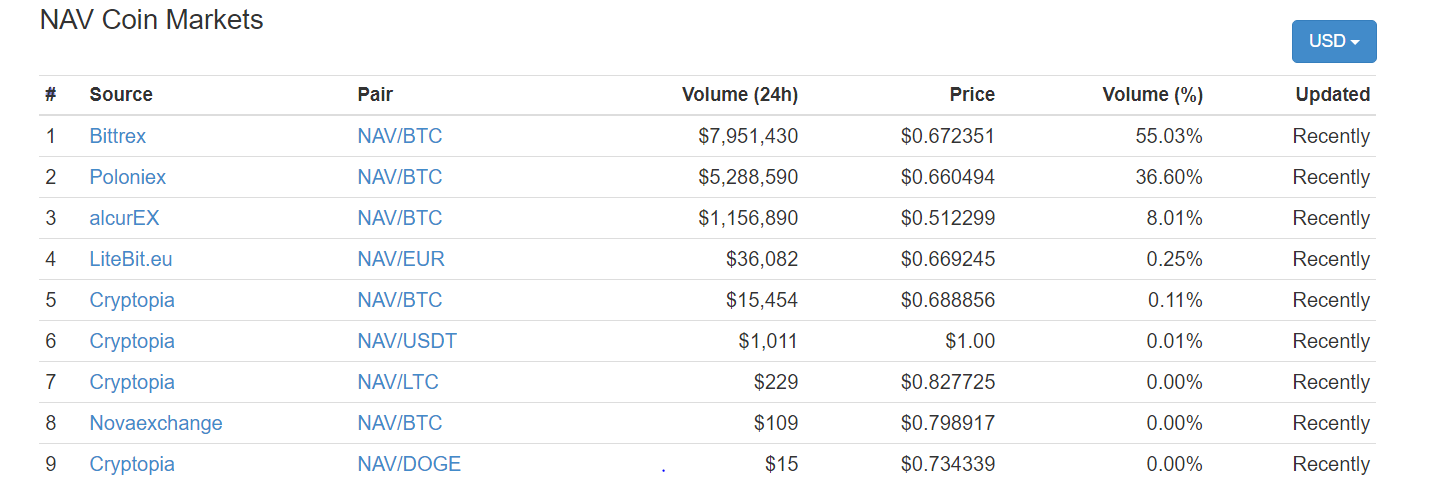This screenshot has height=501, width=1447.
Task: Select the NAV/EUR pair link
Action: pos(401,259)
